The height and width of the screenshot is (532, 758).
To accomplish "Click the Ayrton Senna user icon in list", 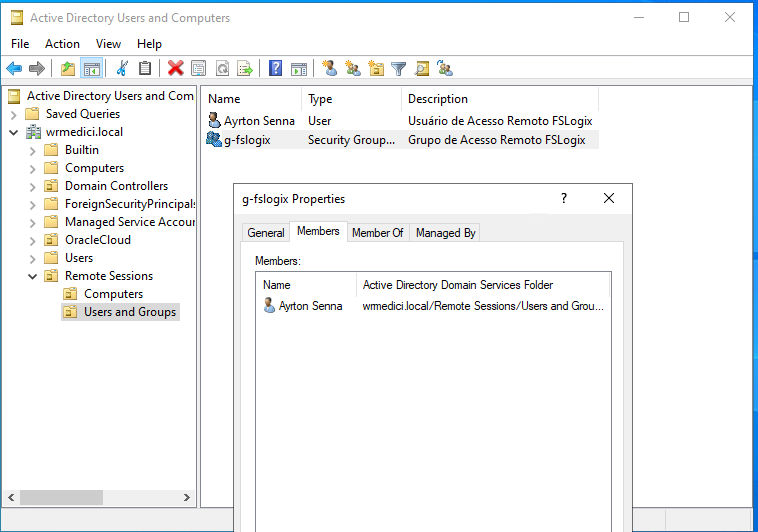I will pos(214,120).
